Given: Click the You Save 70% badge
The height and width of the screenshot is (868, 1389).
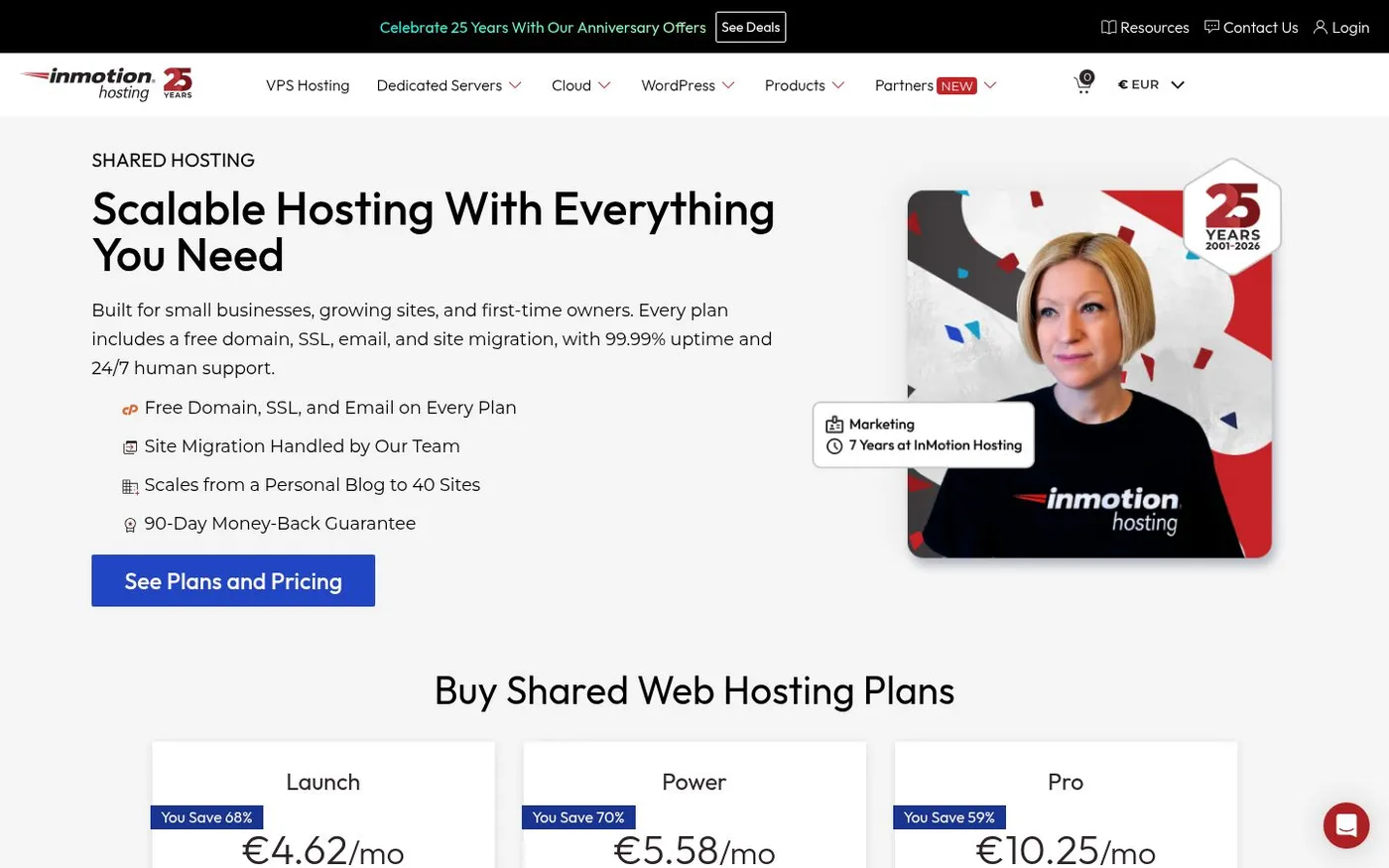Looking at the screenshot, I should (578, 817).
